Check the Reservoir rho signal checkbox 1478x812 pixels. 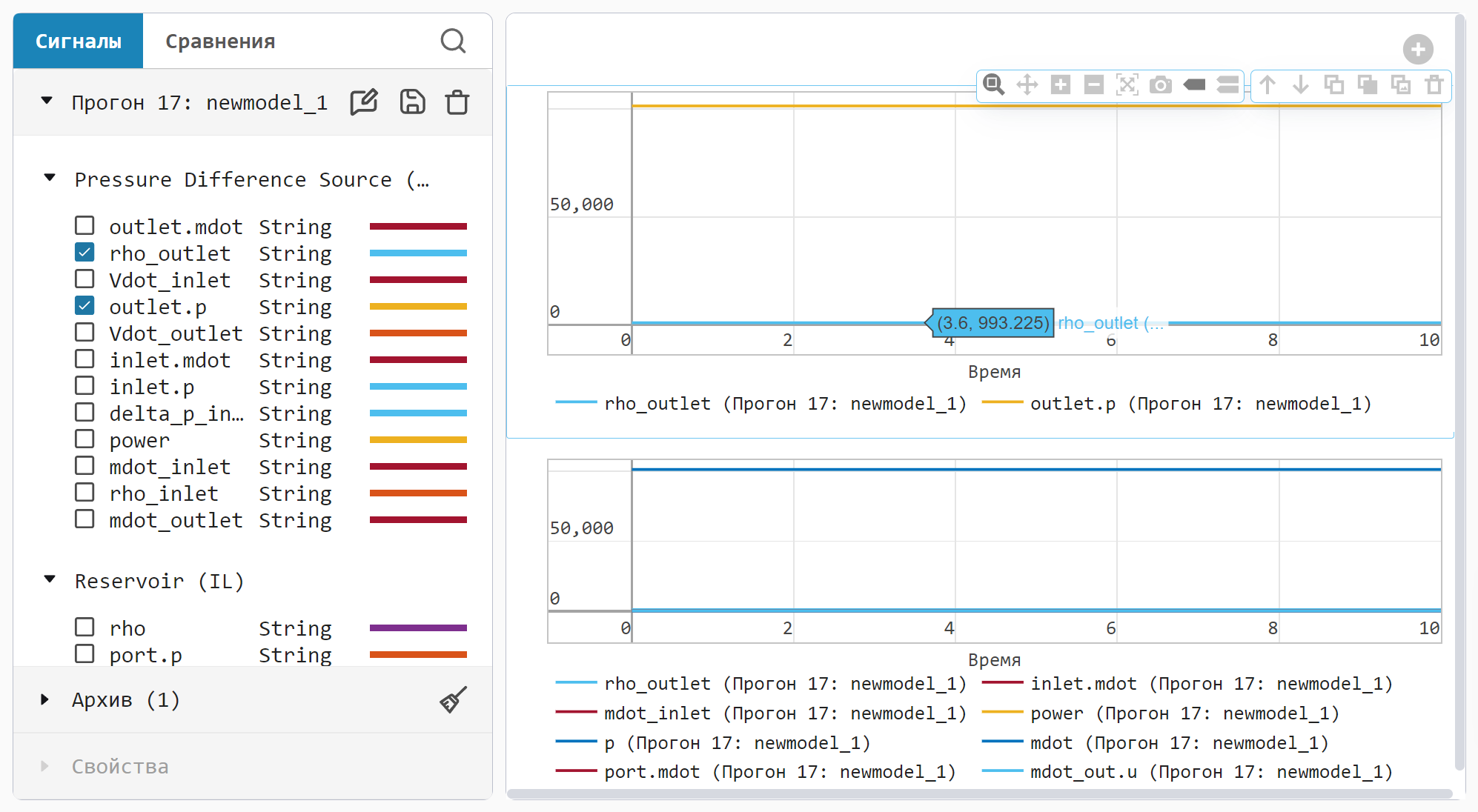tap(84, 627)
